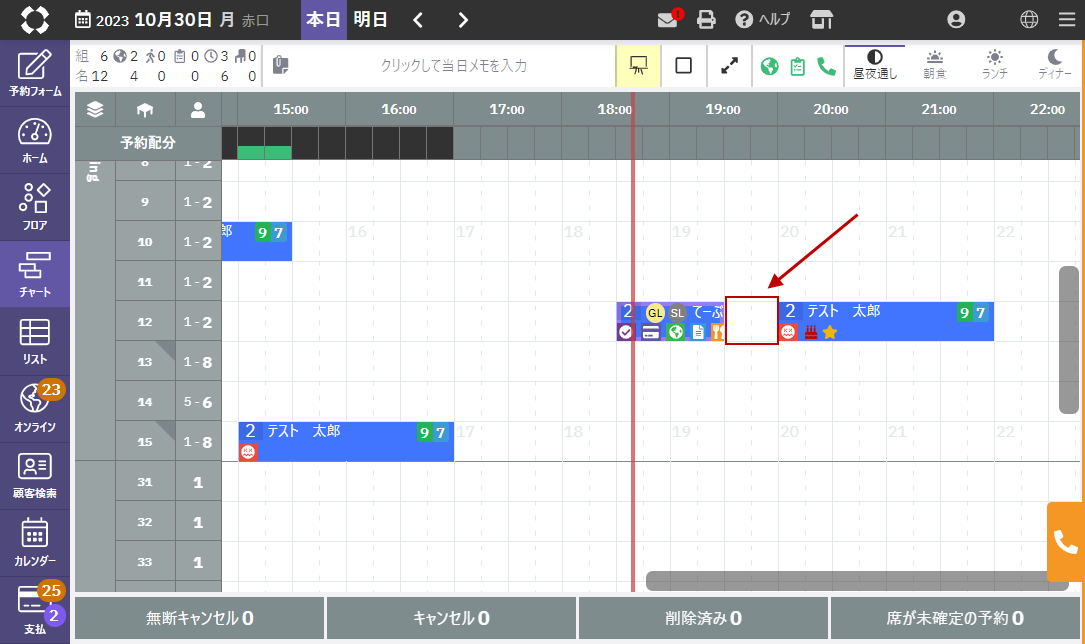The width and height of the screenshot is (1085, 644).
Task: Click the printer icon in header
Action: 707,19
